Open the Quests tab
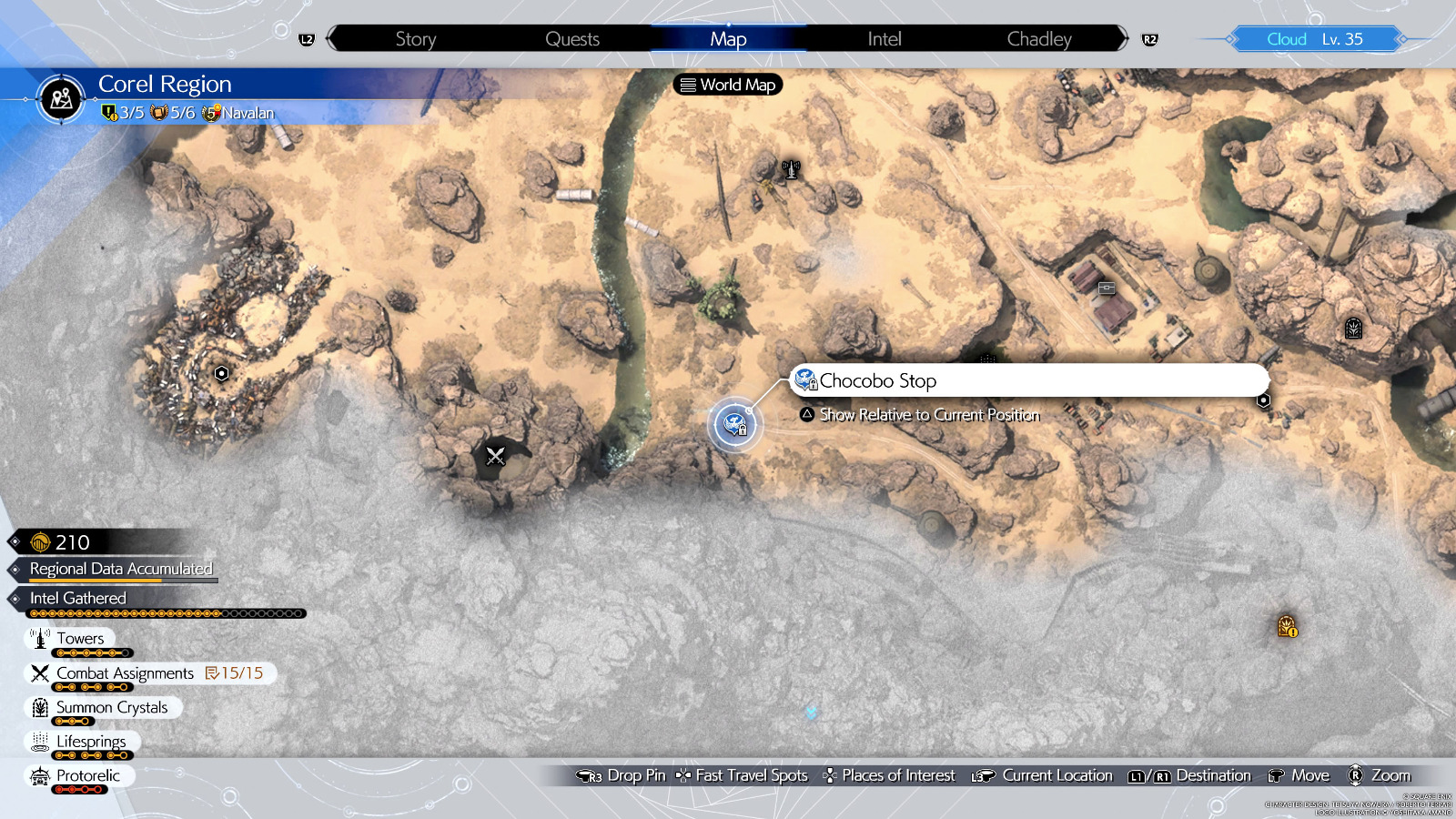The image size is (1456, 819). [x=572, y=39]
